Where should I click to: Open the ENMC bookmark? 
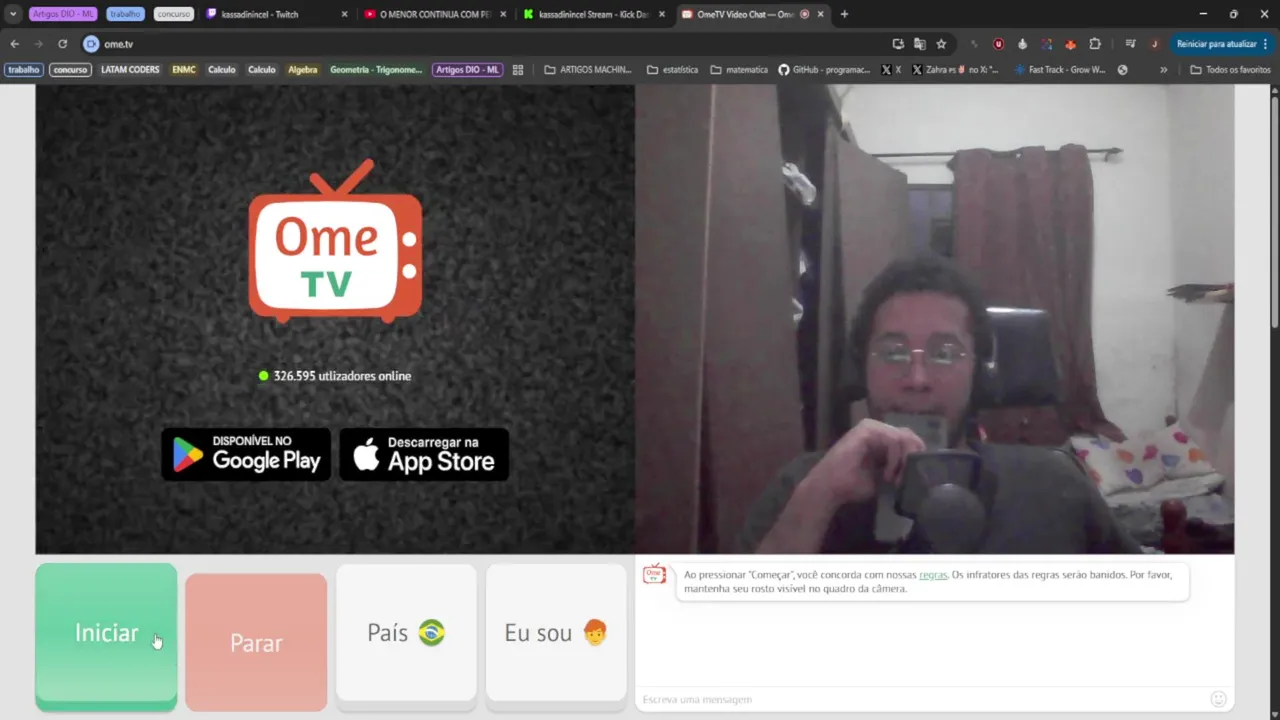pyautogui.click(x=184, y=70)
